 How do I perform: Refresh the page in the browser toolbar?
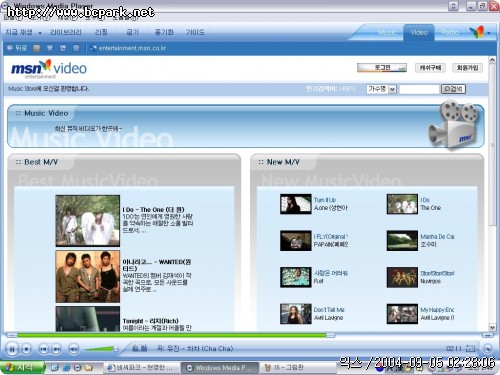point(63,48)
